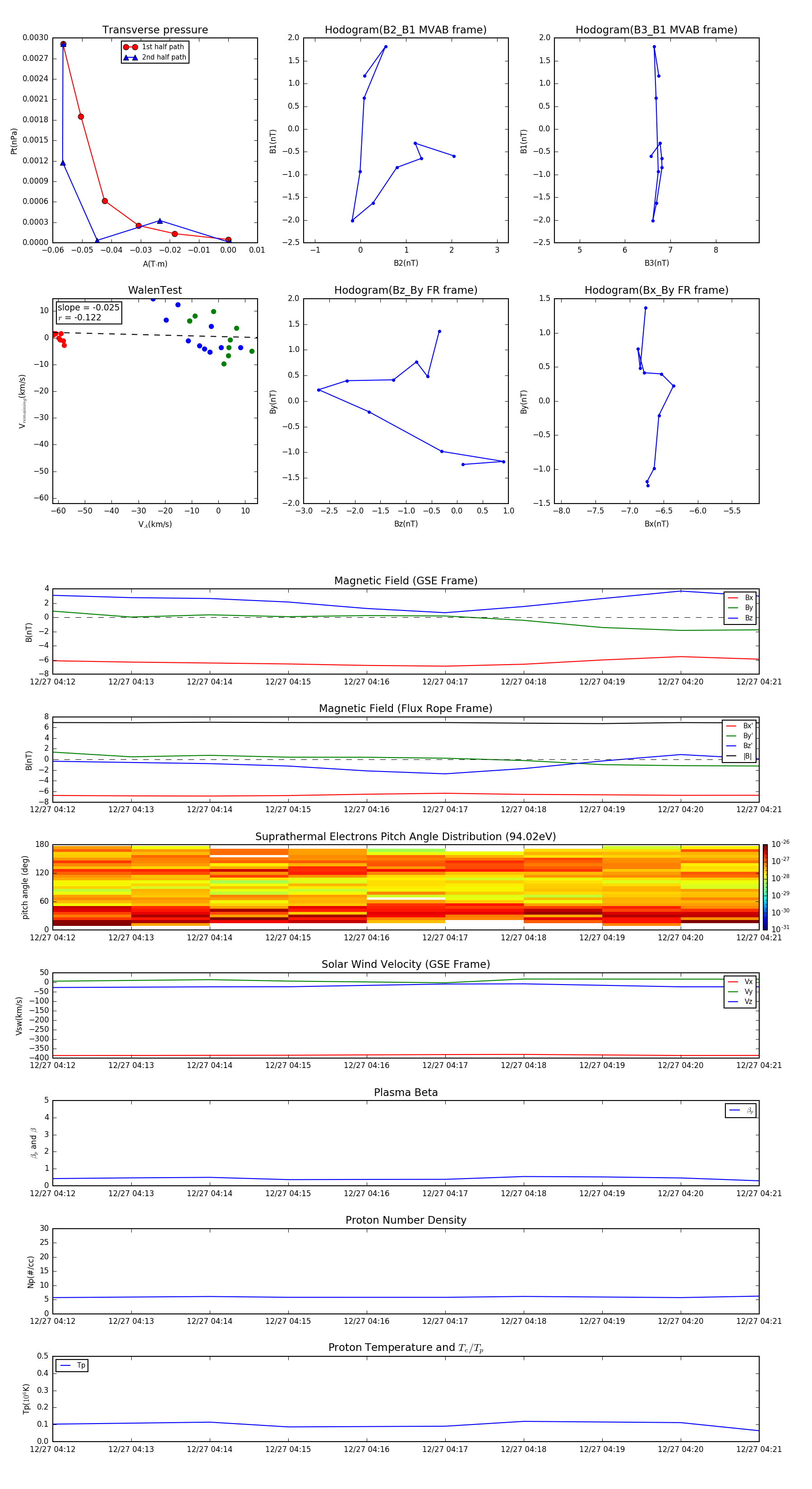This screenshot has width=812, height=1489.
Task: Select the "βp" legend entry in Plasma Beta
Action: (741, 1110)
